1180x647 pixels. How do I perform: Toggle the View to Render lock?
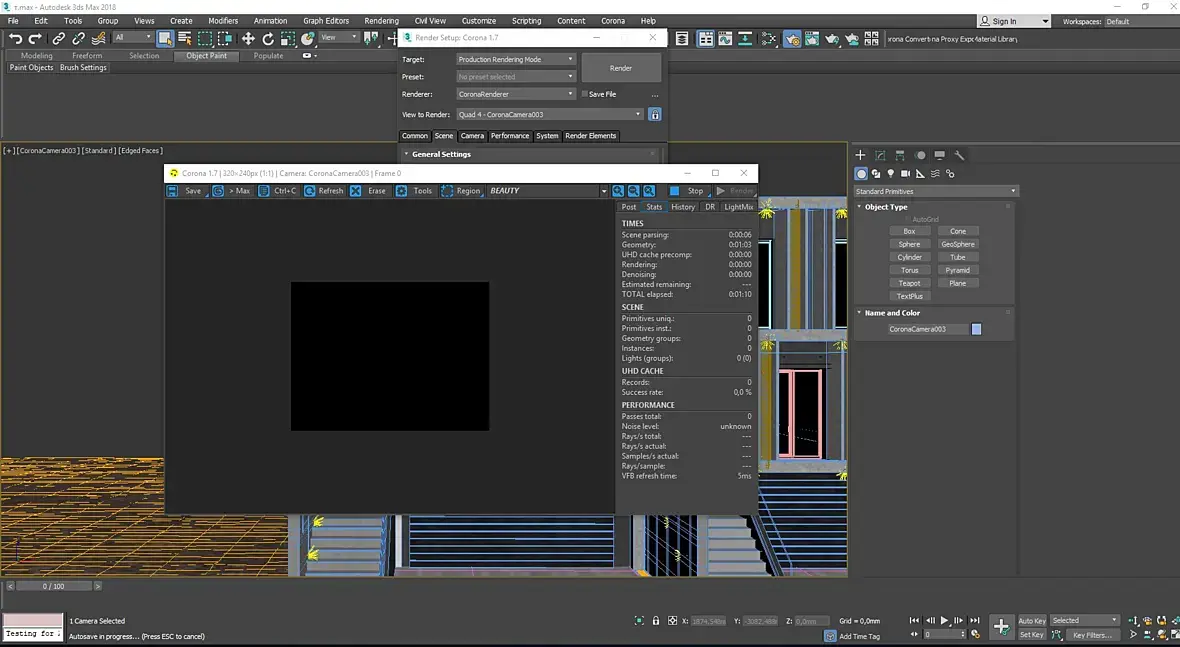click(655, 114)
